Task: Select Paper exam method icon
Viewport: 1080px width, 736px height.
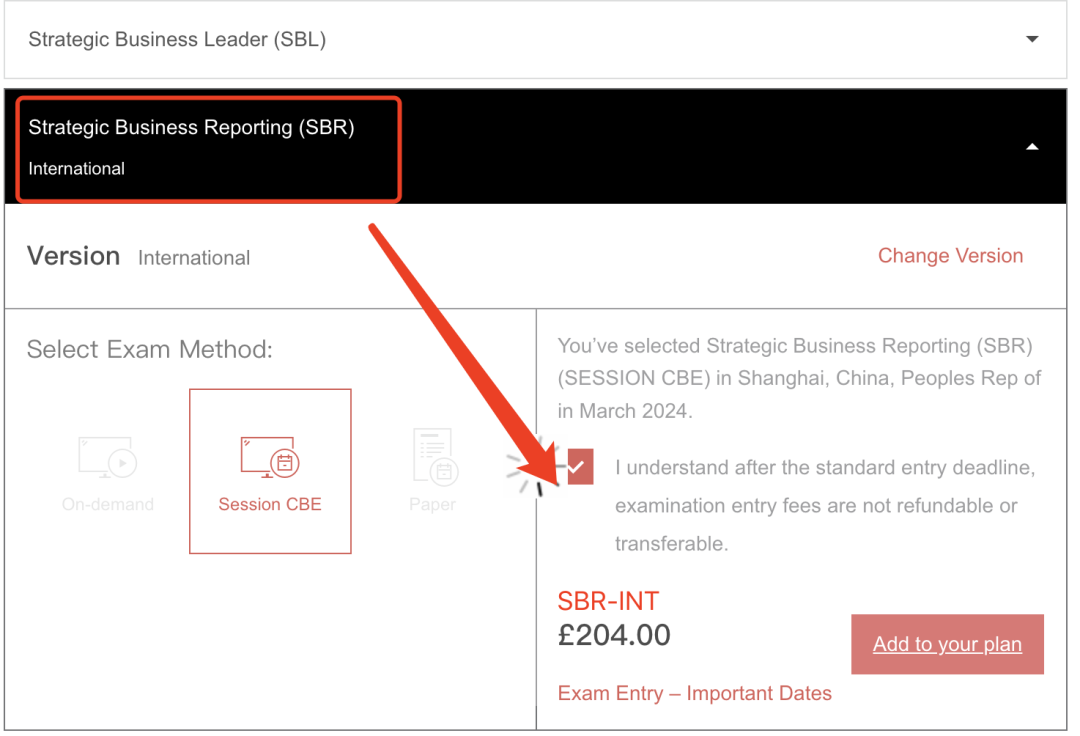Action: tap(435, 456)
